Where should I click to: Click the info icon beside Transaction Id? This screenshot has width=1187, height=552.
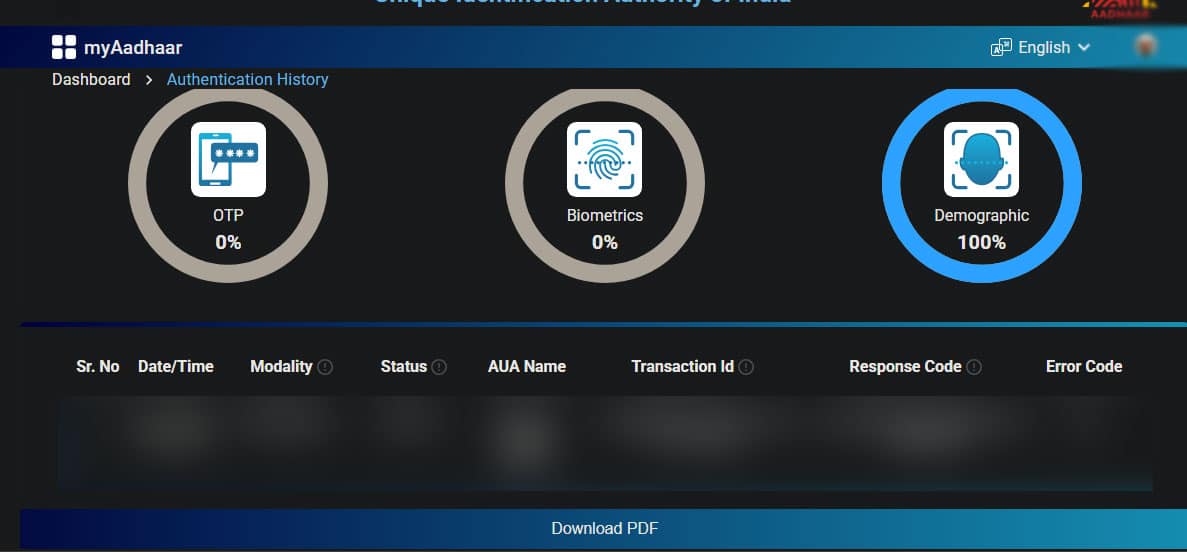(x=746, y=367)
